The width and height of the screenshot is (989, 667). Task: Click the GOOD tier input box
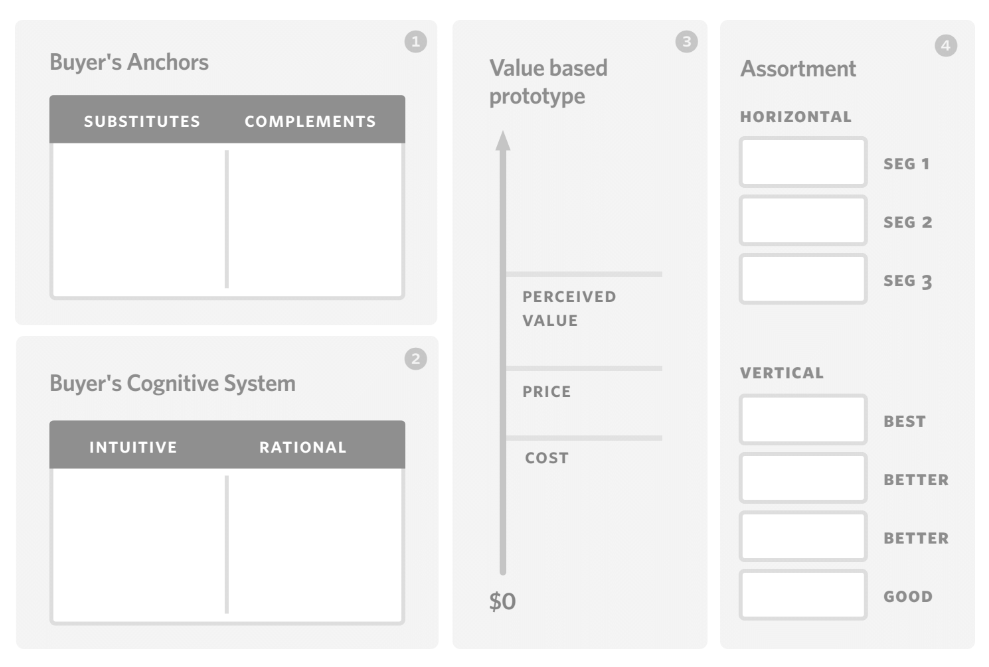click(x=803, y=595)
